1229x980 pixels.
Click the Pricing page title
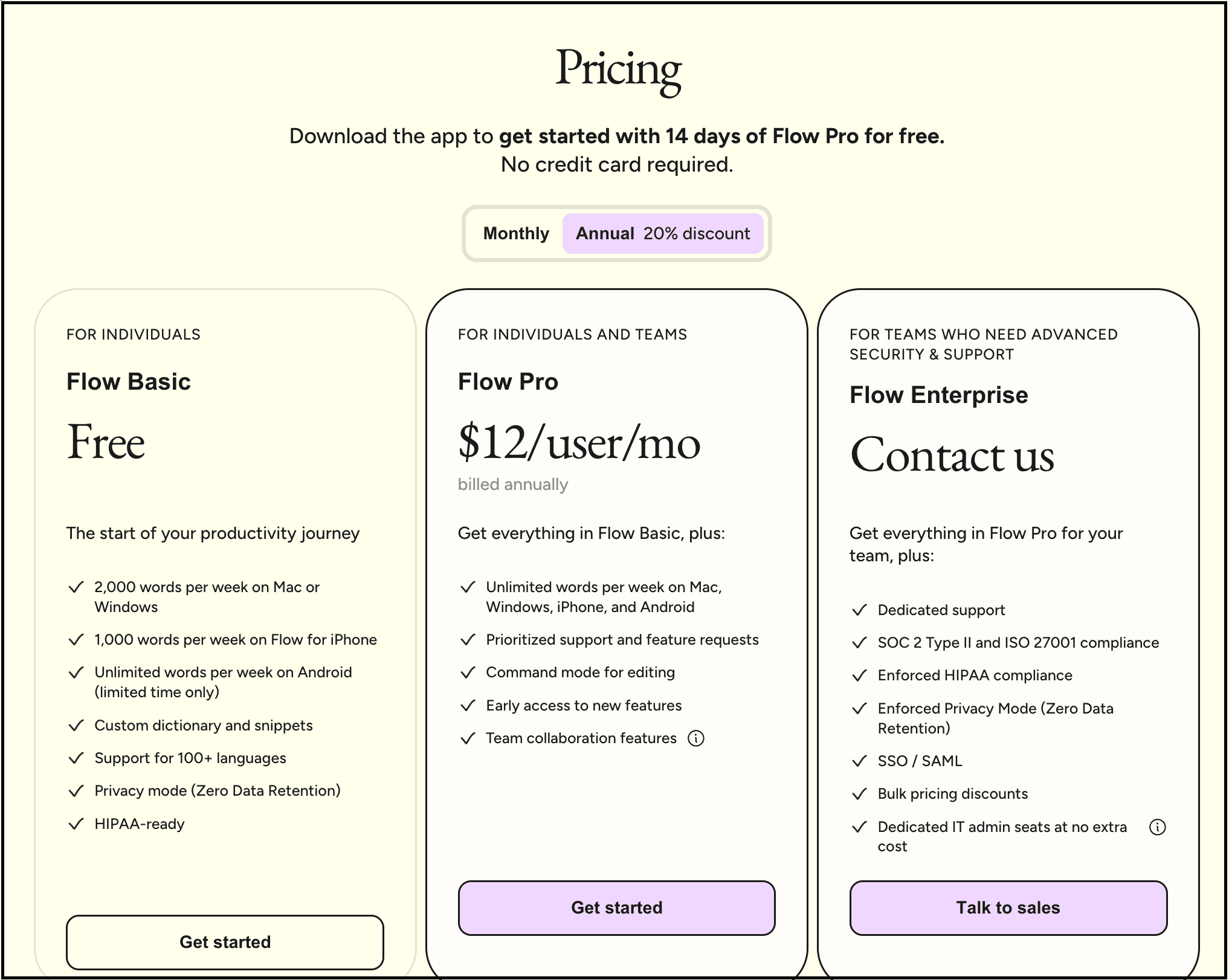click(x=618, y=70)
